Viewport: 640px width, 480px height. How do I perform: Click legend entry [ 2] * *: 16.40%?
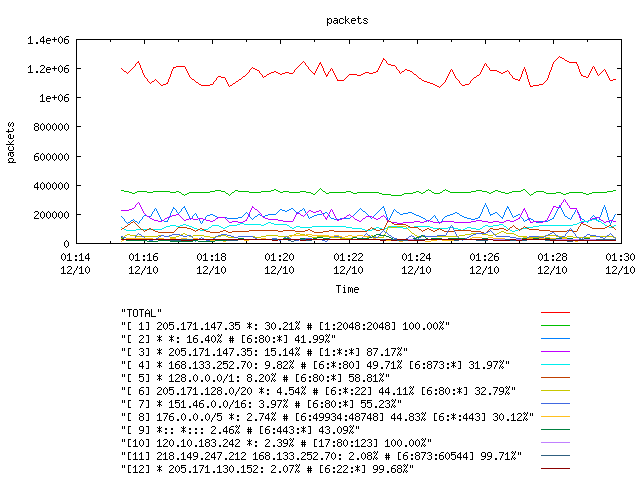click(229, 339)
